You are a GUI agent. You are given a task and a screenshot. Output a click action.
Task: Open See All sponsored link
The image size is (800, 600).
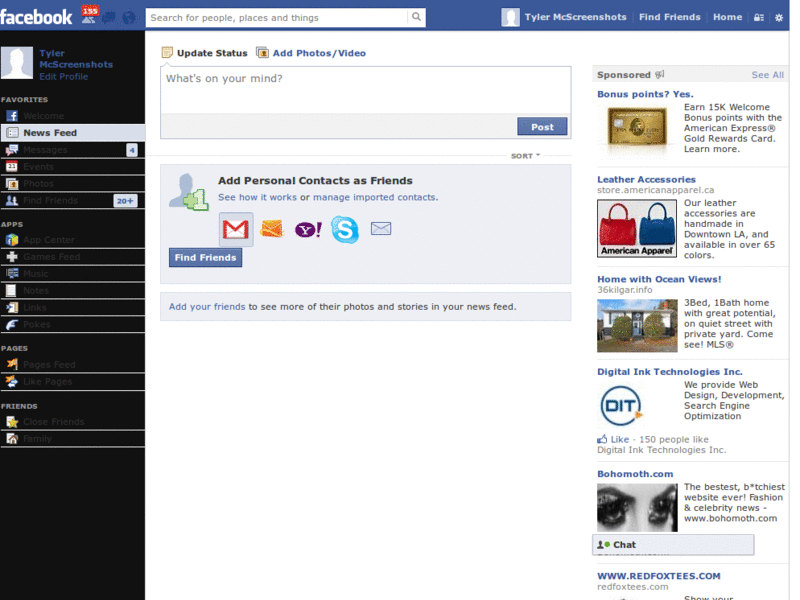coord(767,75)
